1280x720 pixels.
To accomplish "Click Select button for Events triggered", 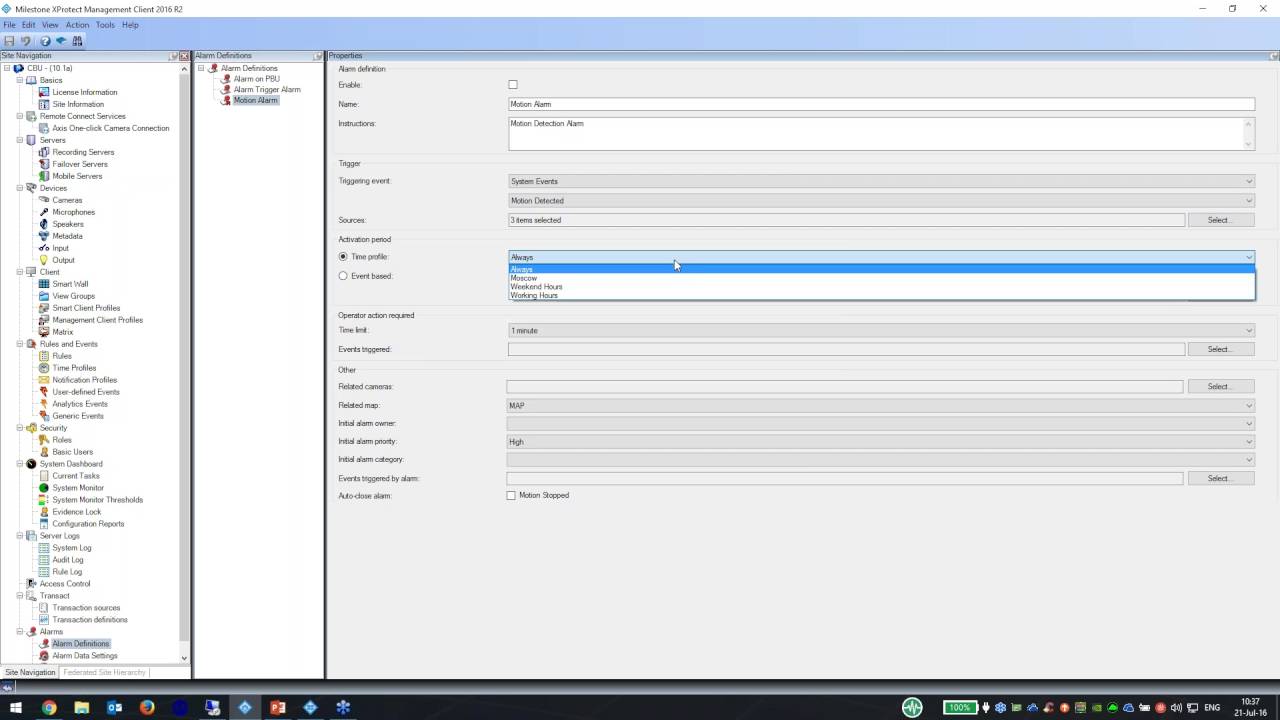I will 1220,350.
